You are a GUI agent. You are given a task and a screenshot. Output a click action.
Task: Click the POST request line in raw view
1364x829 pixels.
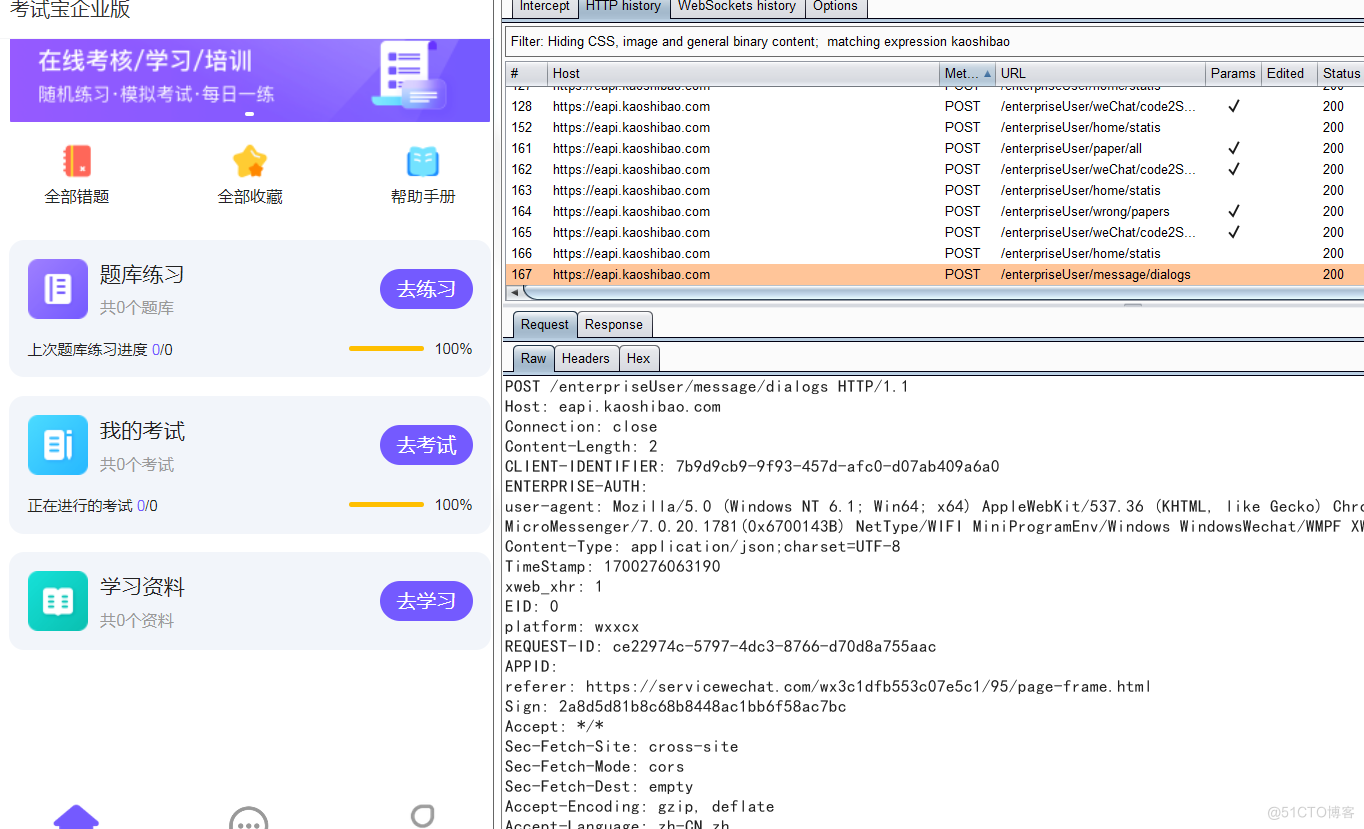click(707, 387)
